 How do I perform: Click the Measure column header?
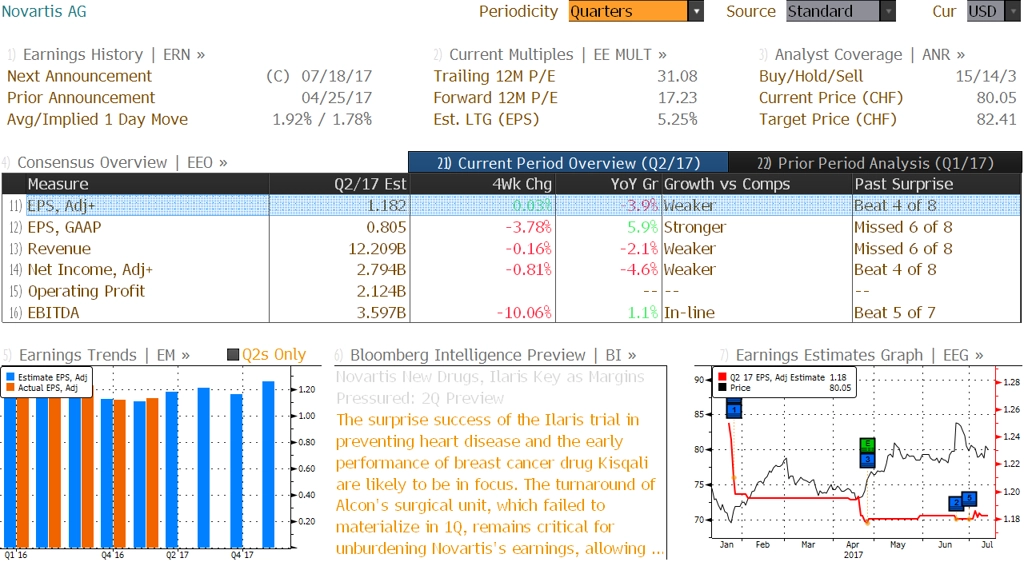[x=147, y=184]
